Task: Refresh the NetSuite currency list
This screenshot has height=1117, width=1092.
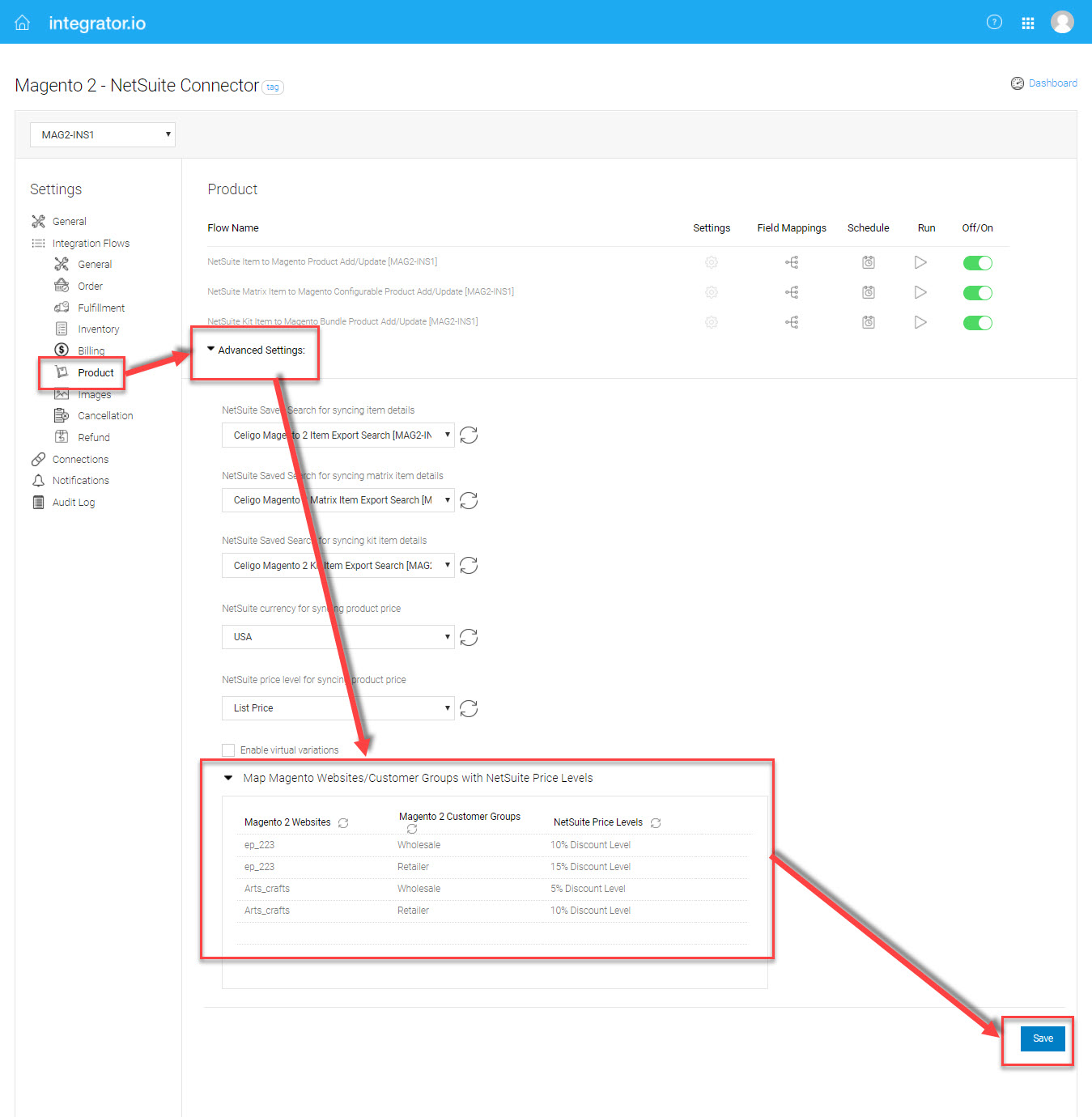Action: pyautogui.click(x=469, y=638)
